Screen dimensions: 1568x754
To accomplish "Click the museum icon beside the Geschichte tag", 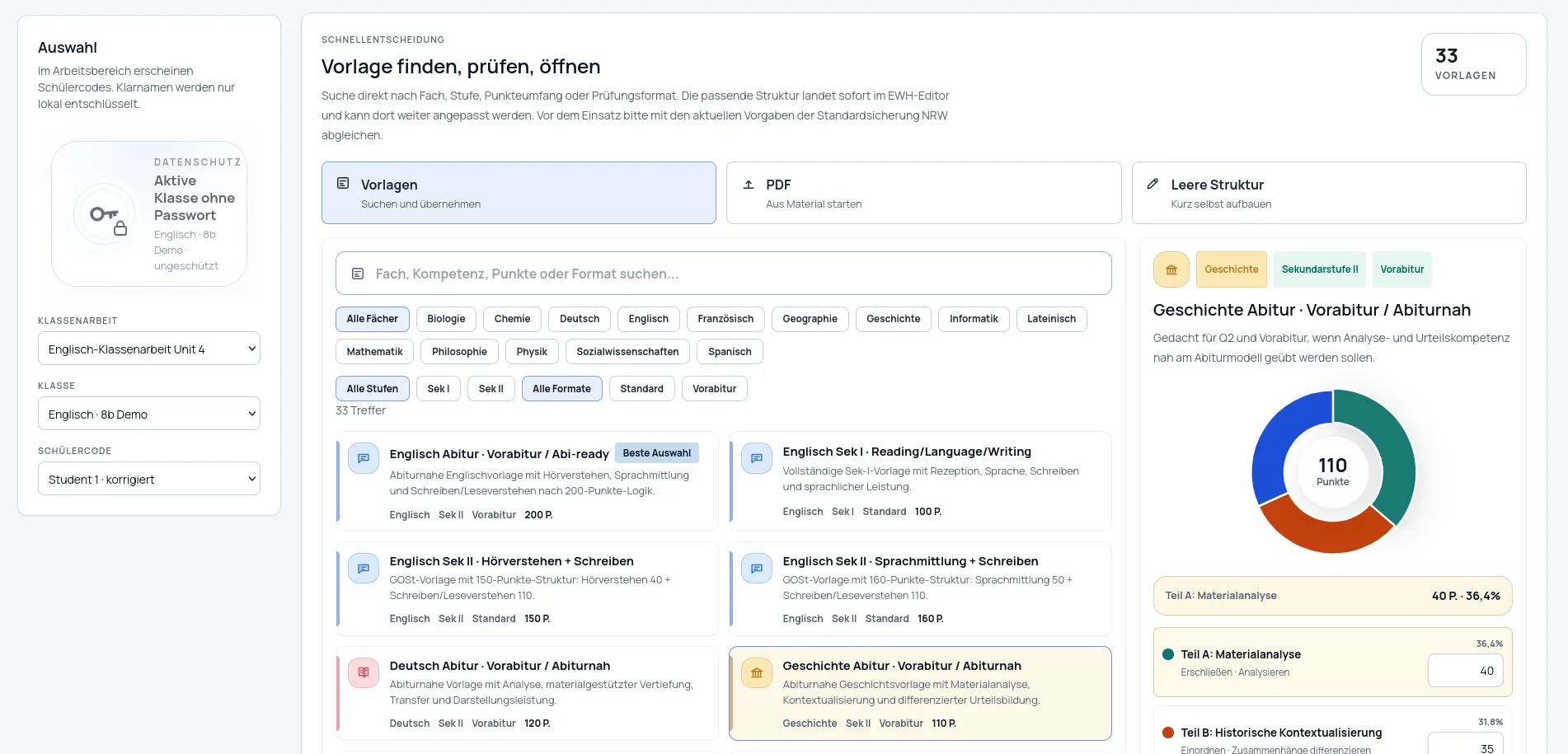I will coord(1171,269).
